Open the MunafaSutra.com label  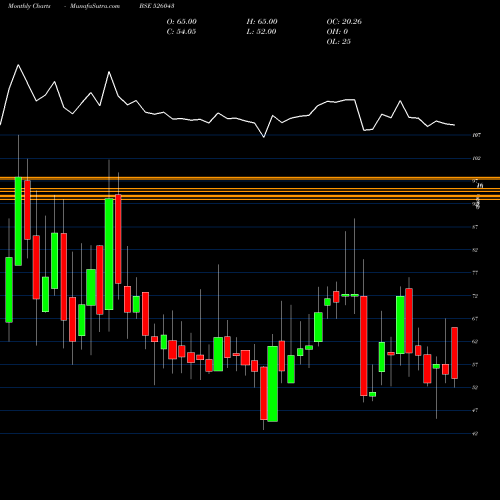pyautogui.click(x=95, y=6)
